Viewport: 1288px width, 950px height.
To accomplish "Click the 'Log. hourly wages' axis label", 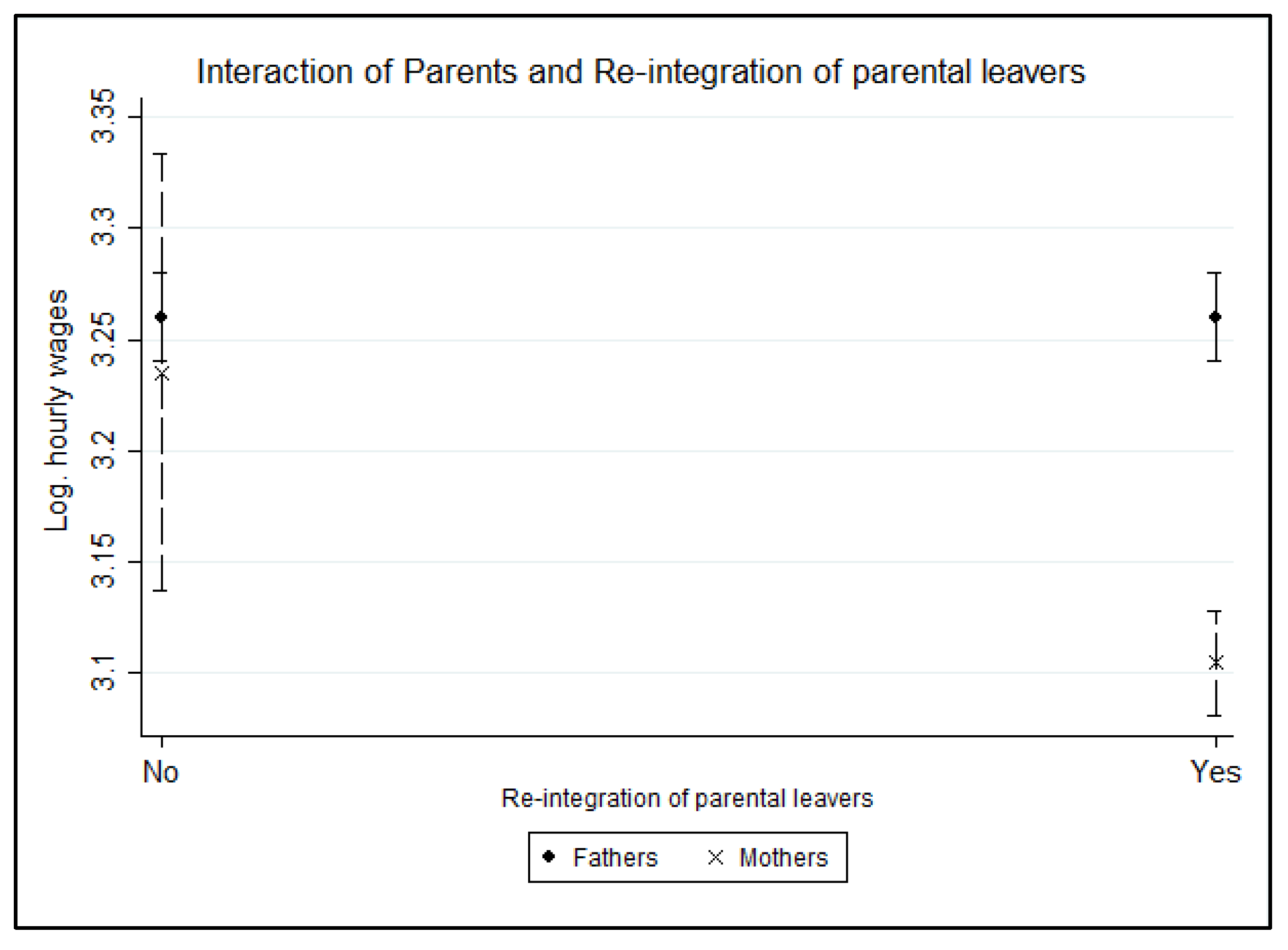I will coord(56,411).
